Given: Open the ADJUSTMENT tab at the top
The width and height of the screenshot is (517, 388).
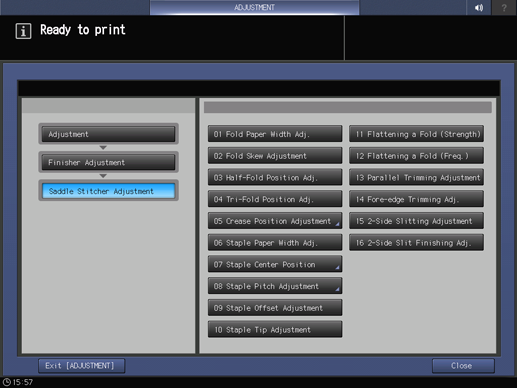Looking at the screenshot, I should (x=254, y=7).
